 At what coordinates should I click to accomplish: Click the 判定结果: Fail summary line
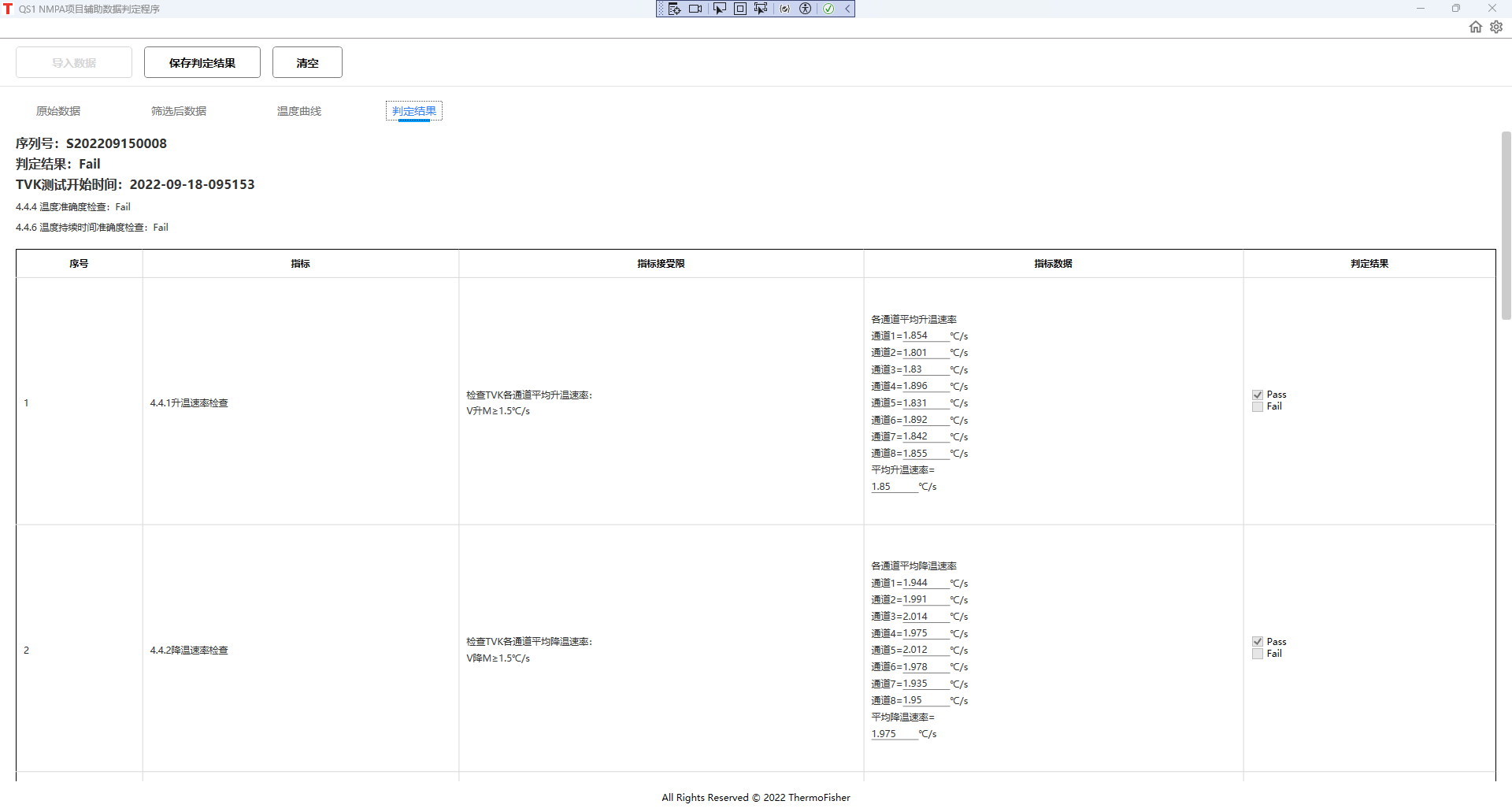click(x=58, y=164)
